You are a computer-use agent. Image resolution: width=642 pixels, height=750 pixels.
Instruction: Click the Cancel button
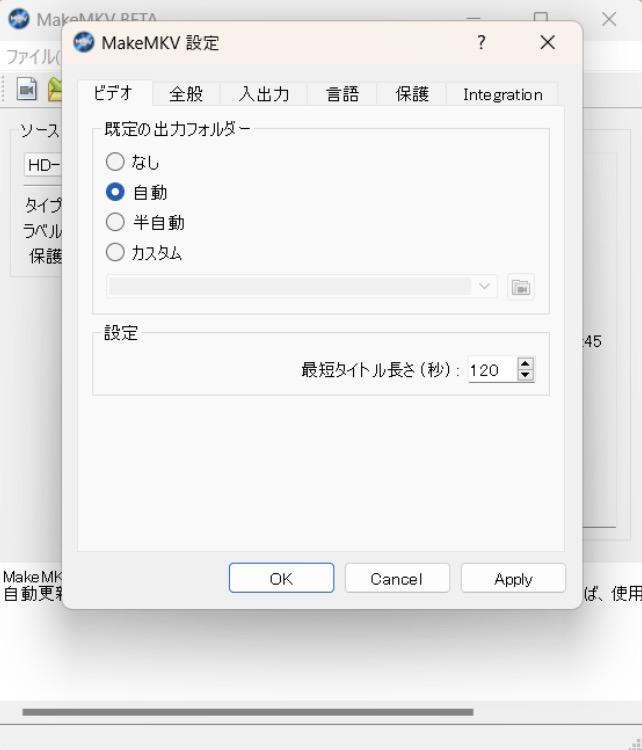coord(397,578)
